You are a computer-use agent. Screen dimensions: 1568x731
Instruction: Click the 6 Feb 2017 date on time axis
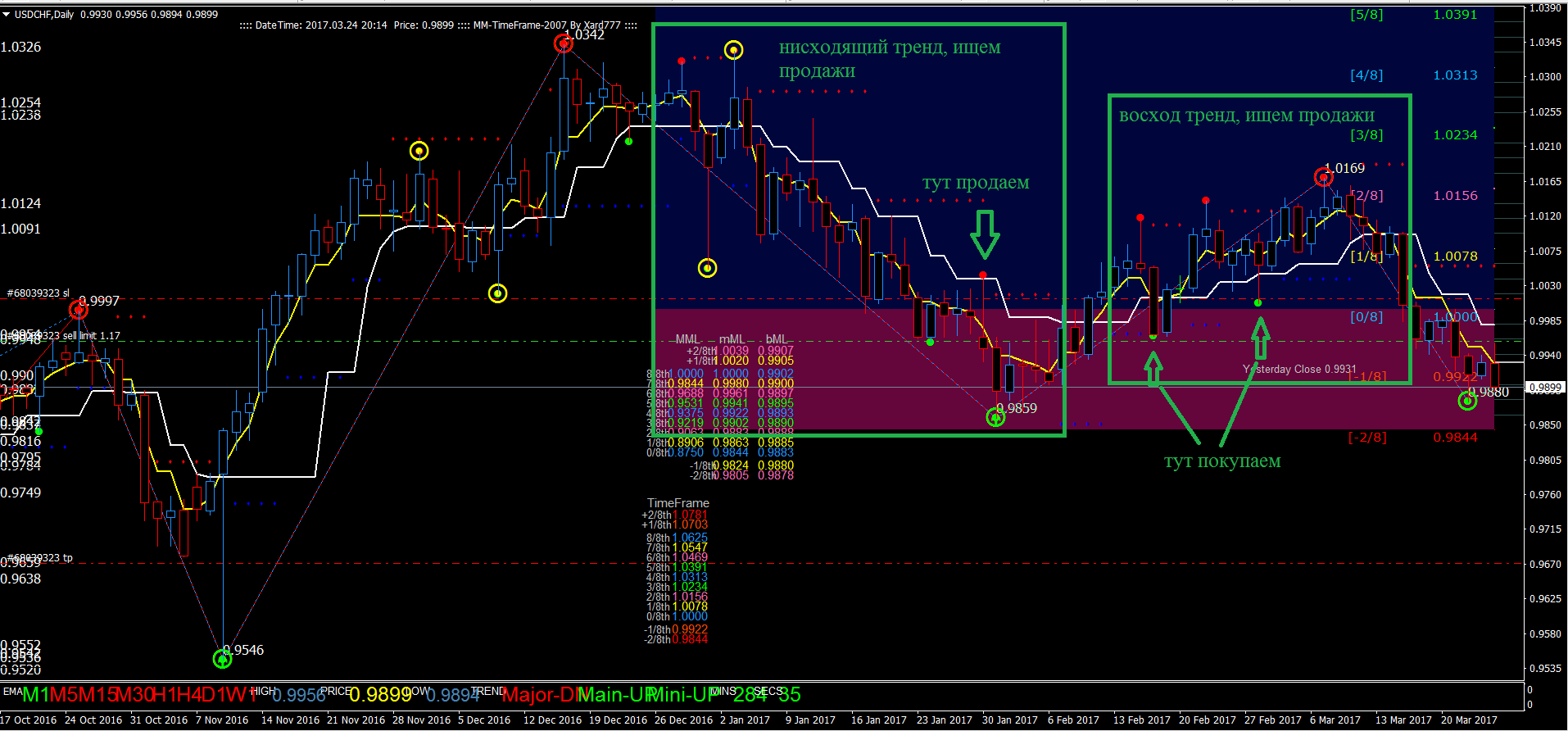(x=1073, y=720)
